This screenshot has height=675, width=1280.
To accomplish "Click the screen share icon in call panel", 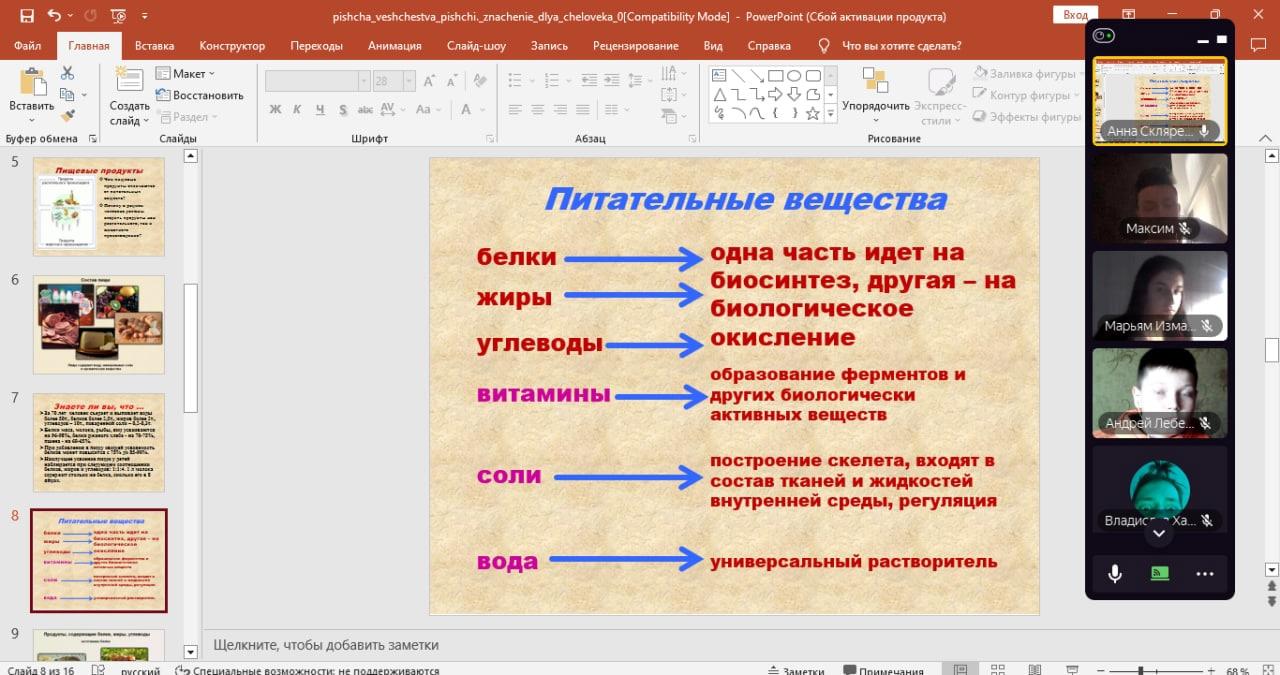I will (1159, 574).
